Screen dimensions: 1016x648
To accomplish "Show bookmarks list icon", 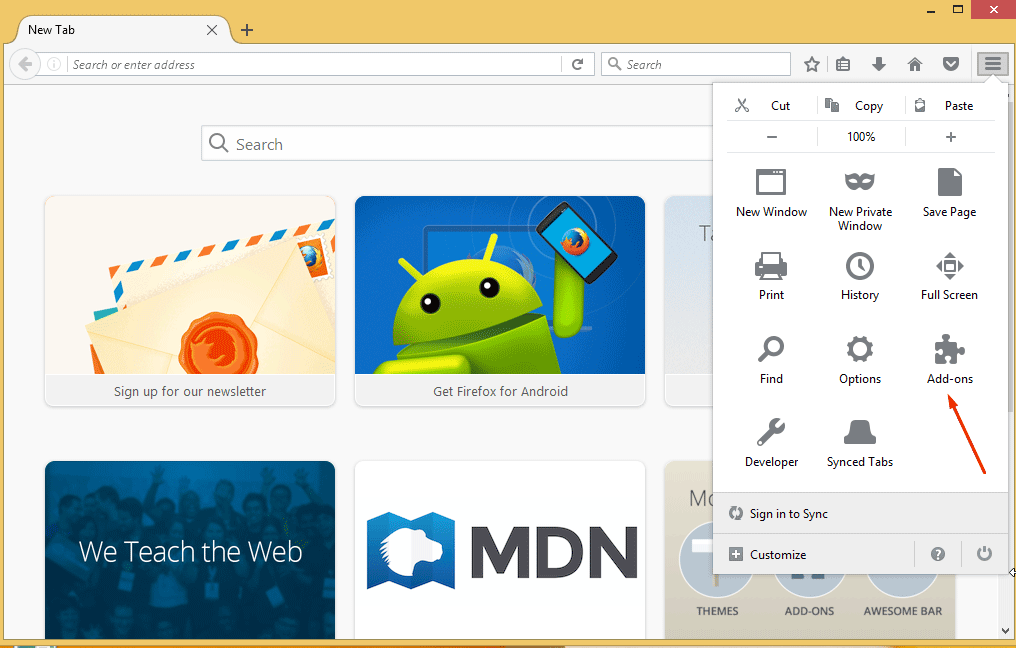I will (843, 64).
